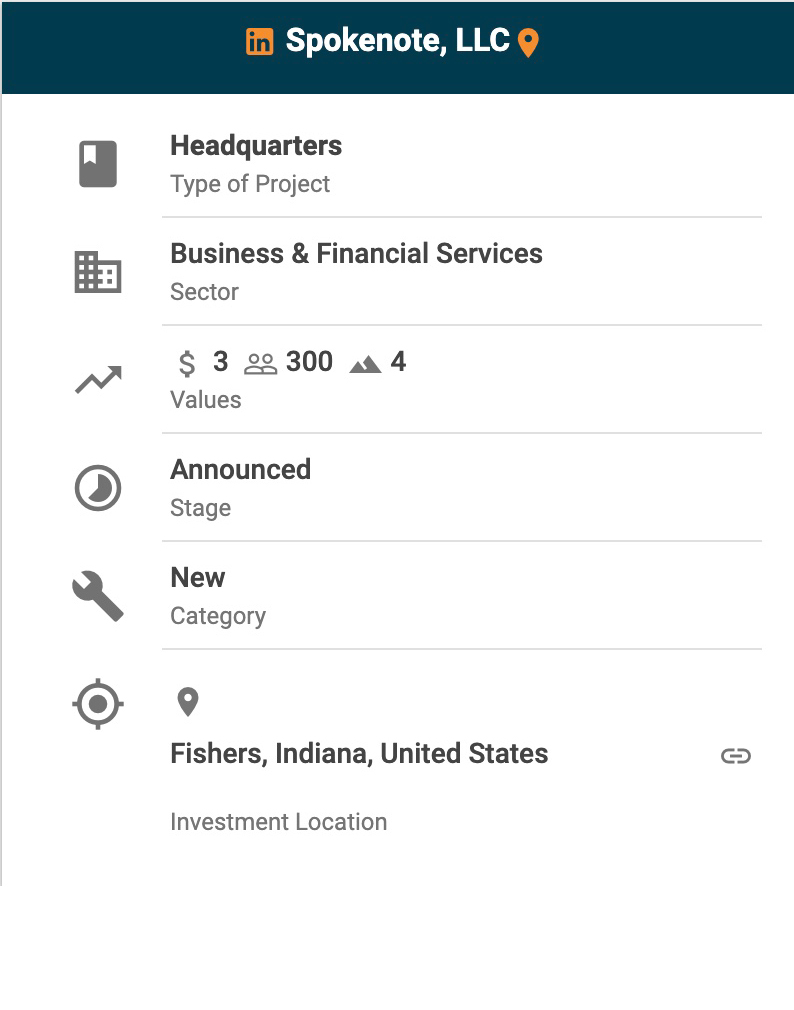794x1010 pixels.
Task: Click the trending-up Values icon
Action: tap(98, 380)
